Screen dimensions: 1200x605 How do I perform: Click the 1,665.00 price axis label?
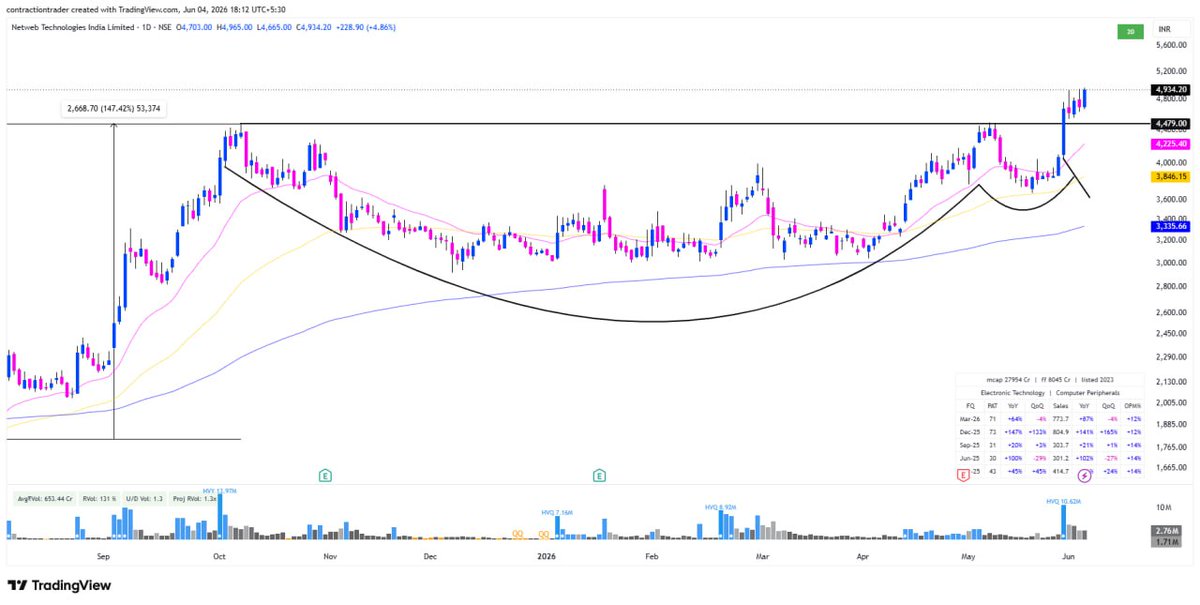pos(1170,467)
